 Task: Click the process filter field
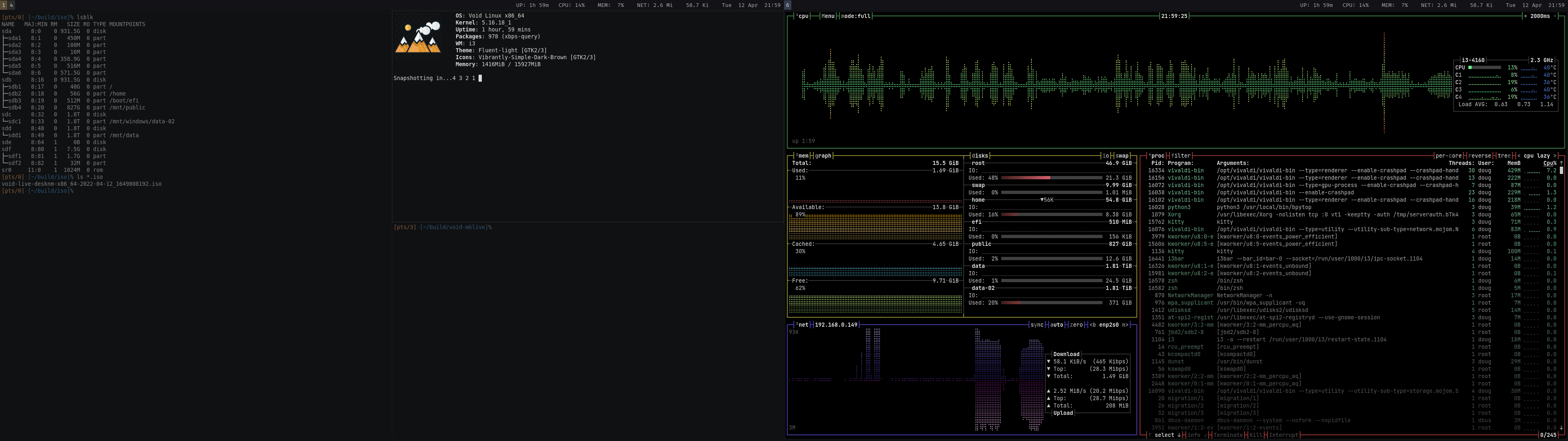point(1180,156)
